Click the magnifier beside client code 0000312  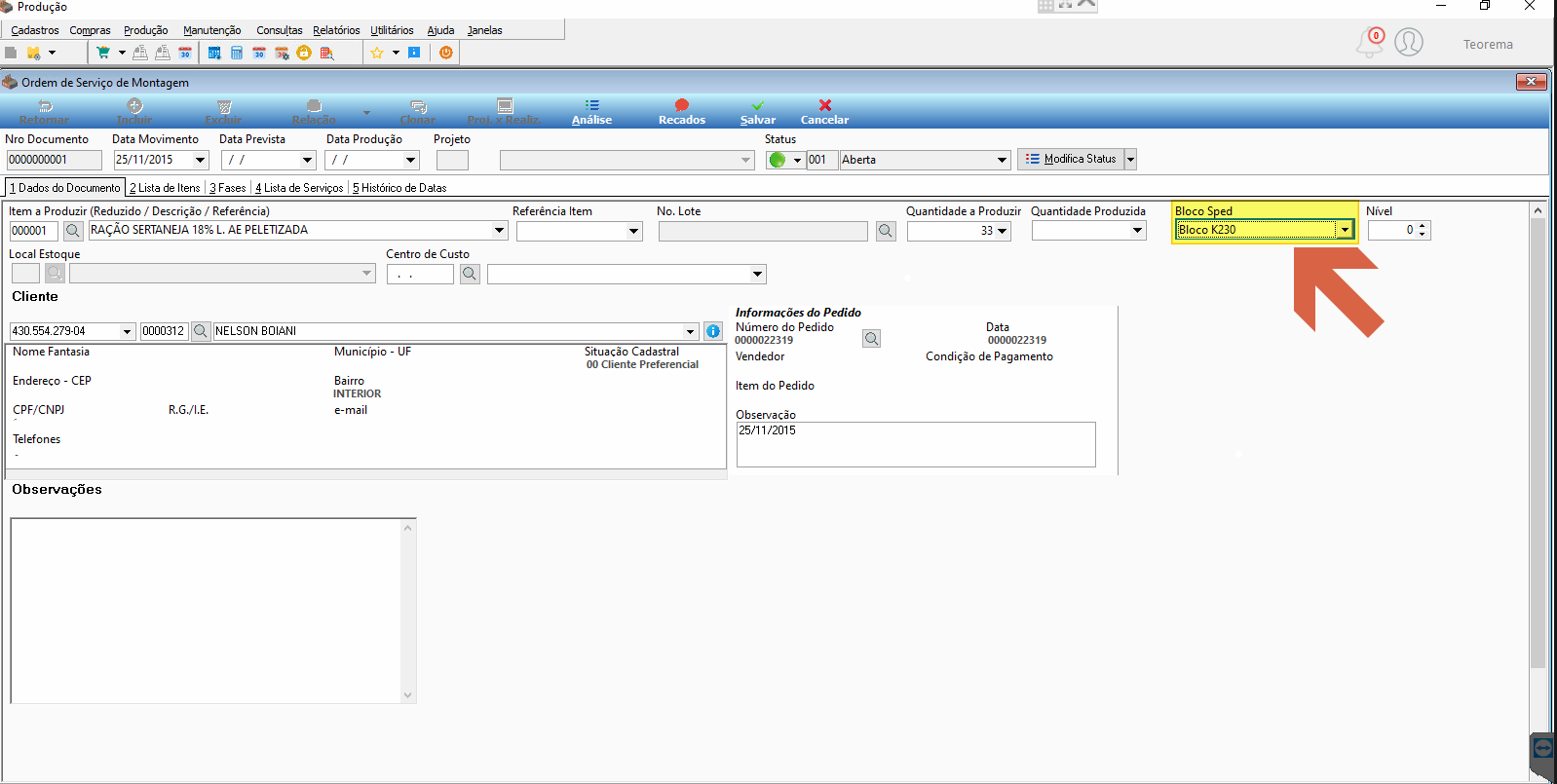pyautogui.click(x=201, y=331)
